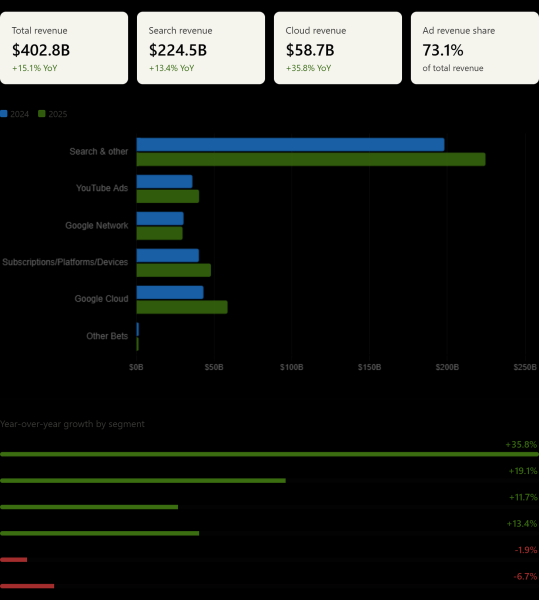This screenshot has height=600, width=539.
Task: Click the $150B axis tick
Action: click(x=369, y=367)
